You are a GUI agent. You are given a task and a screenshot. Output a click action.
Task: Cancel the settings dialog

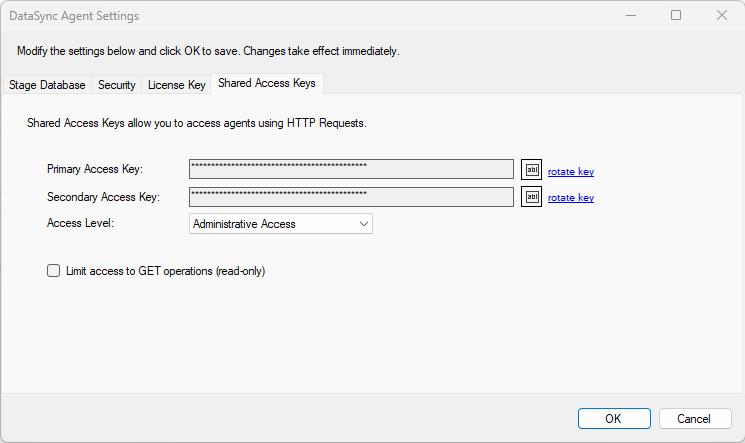coord(695,419)
